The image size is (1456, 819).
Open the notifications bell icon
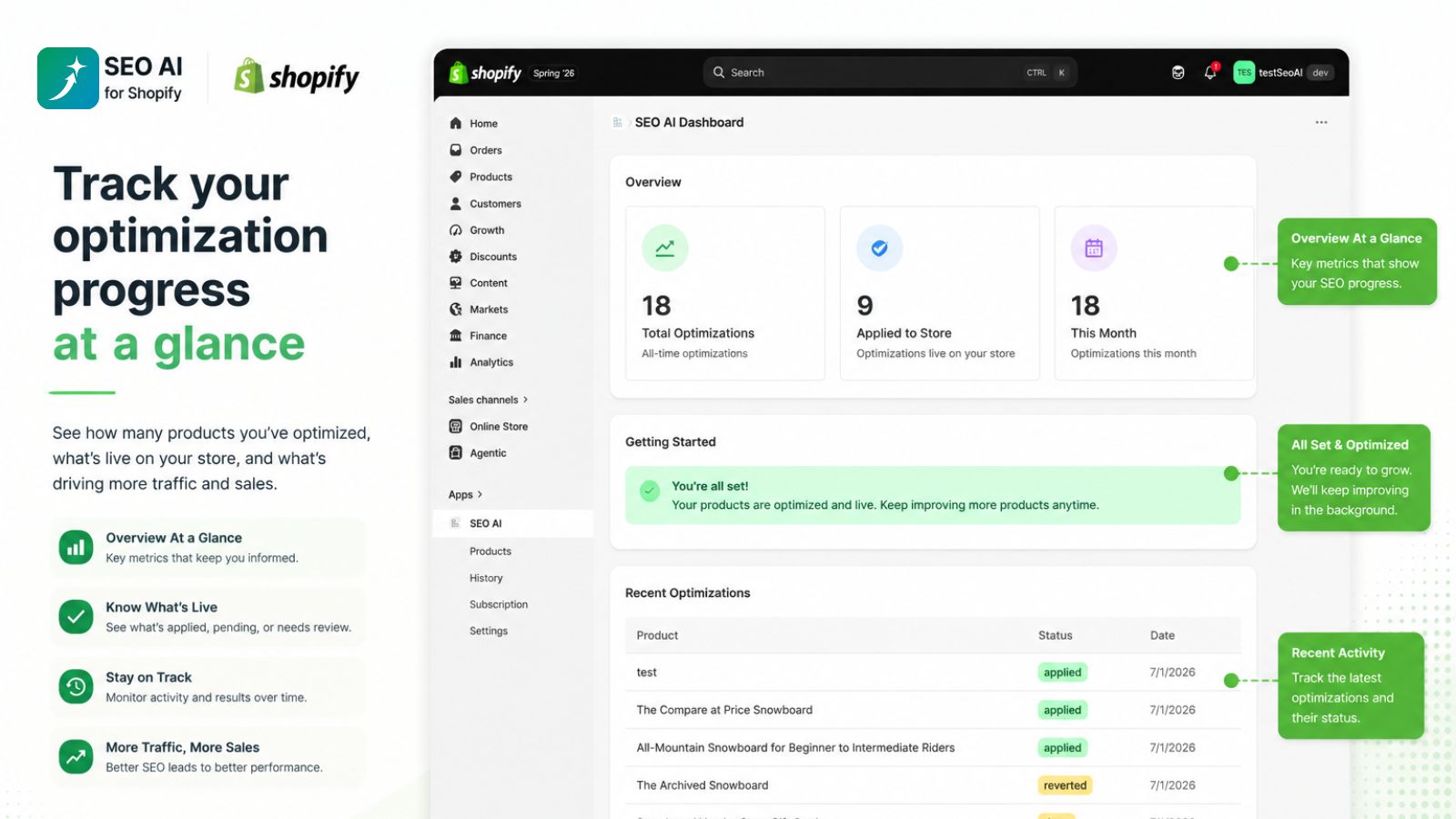point(1210,73)
